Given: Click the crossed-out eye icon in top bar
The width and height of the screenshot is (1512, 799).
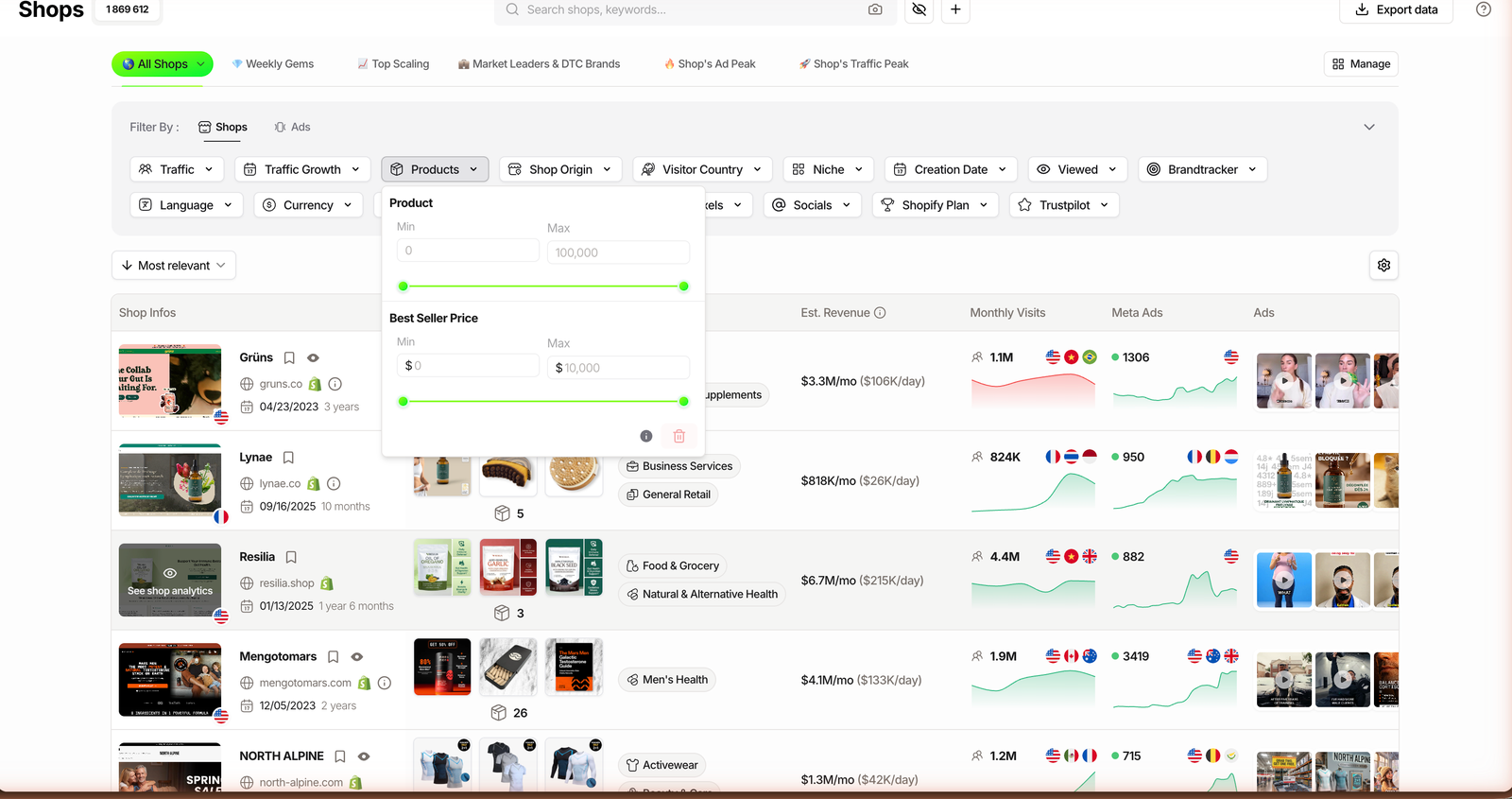Looking at the screenshot, I should click(919, 9).
